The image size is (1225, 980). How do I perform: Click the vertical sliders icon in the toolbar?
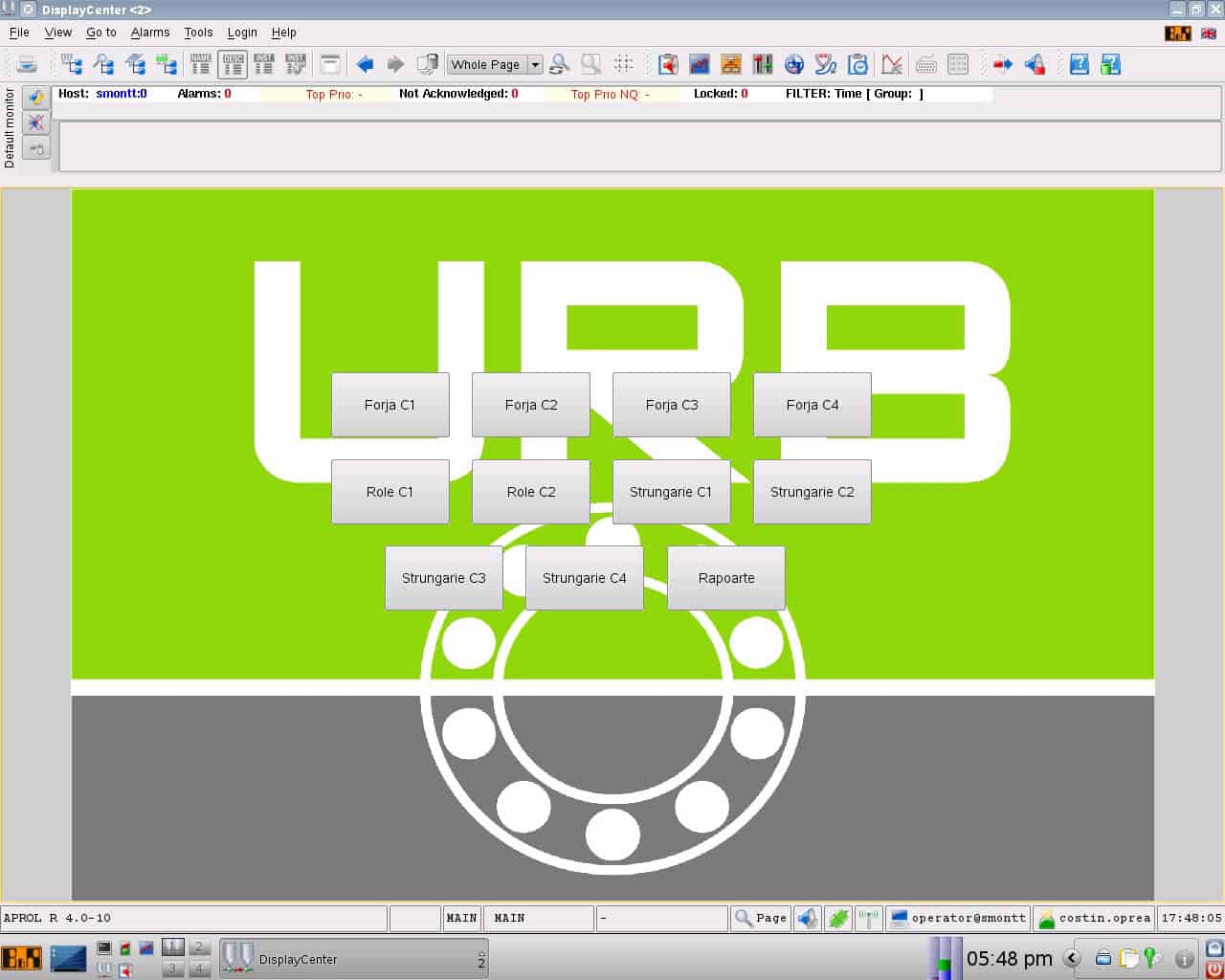pos(763,64)
